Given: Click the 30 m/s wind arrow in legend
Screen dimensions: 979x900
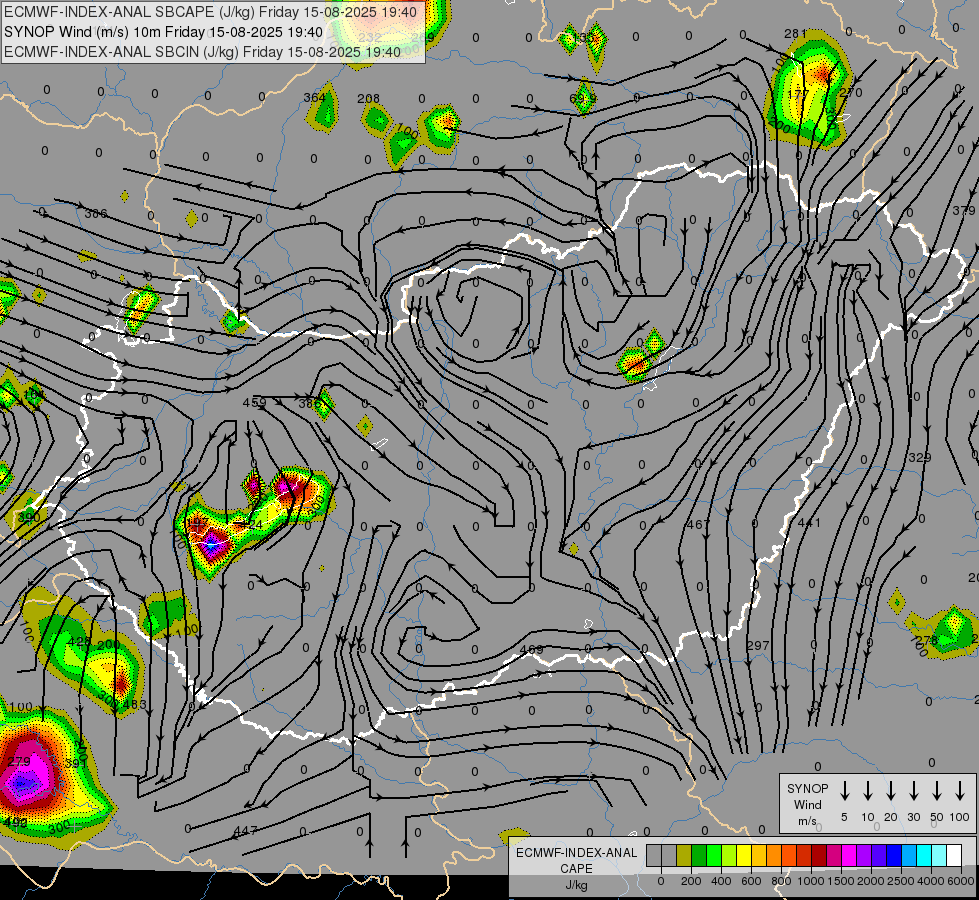Looking at the screenshot, I should tap(913, 791).
